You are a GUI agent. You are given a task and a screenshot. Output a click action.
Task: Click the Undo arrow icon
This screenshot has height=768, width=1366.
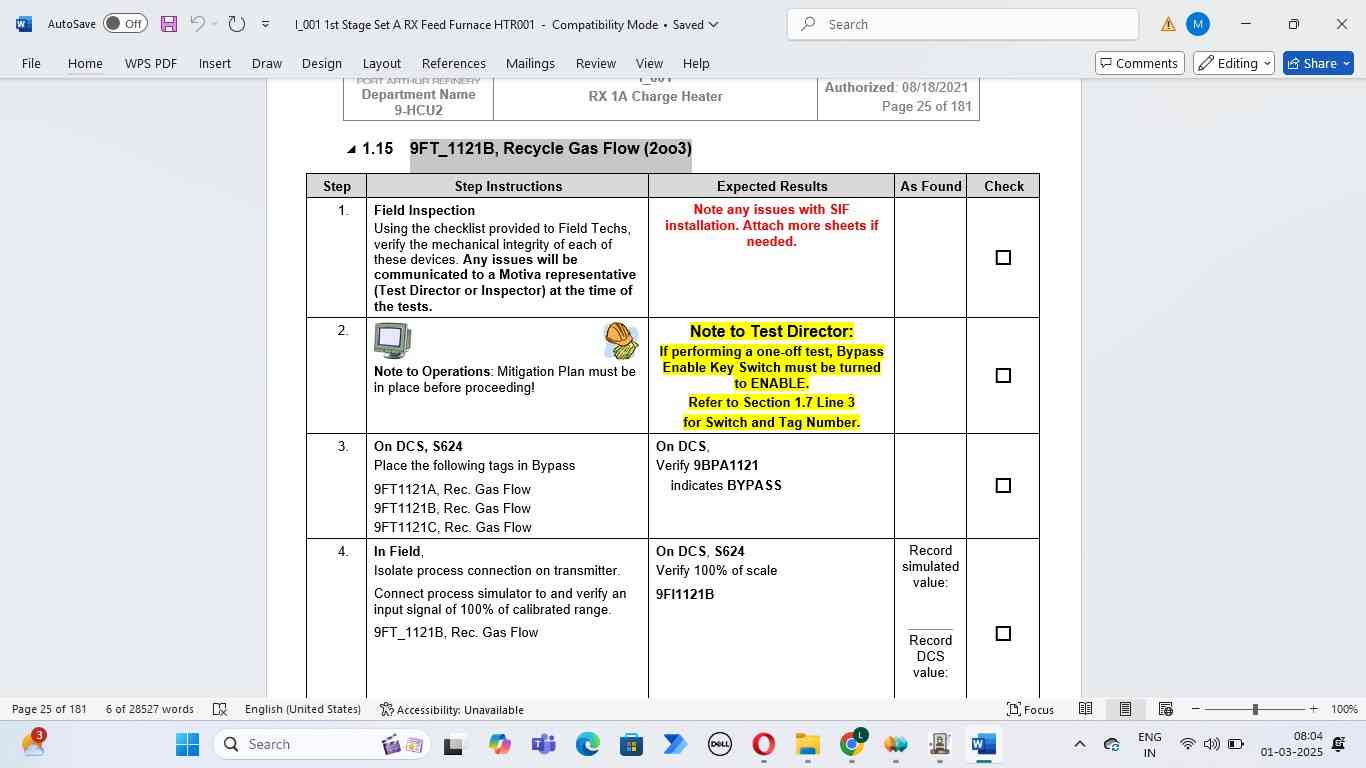coord(197,24)
